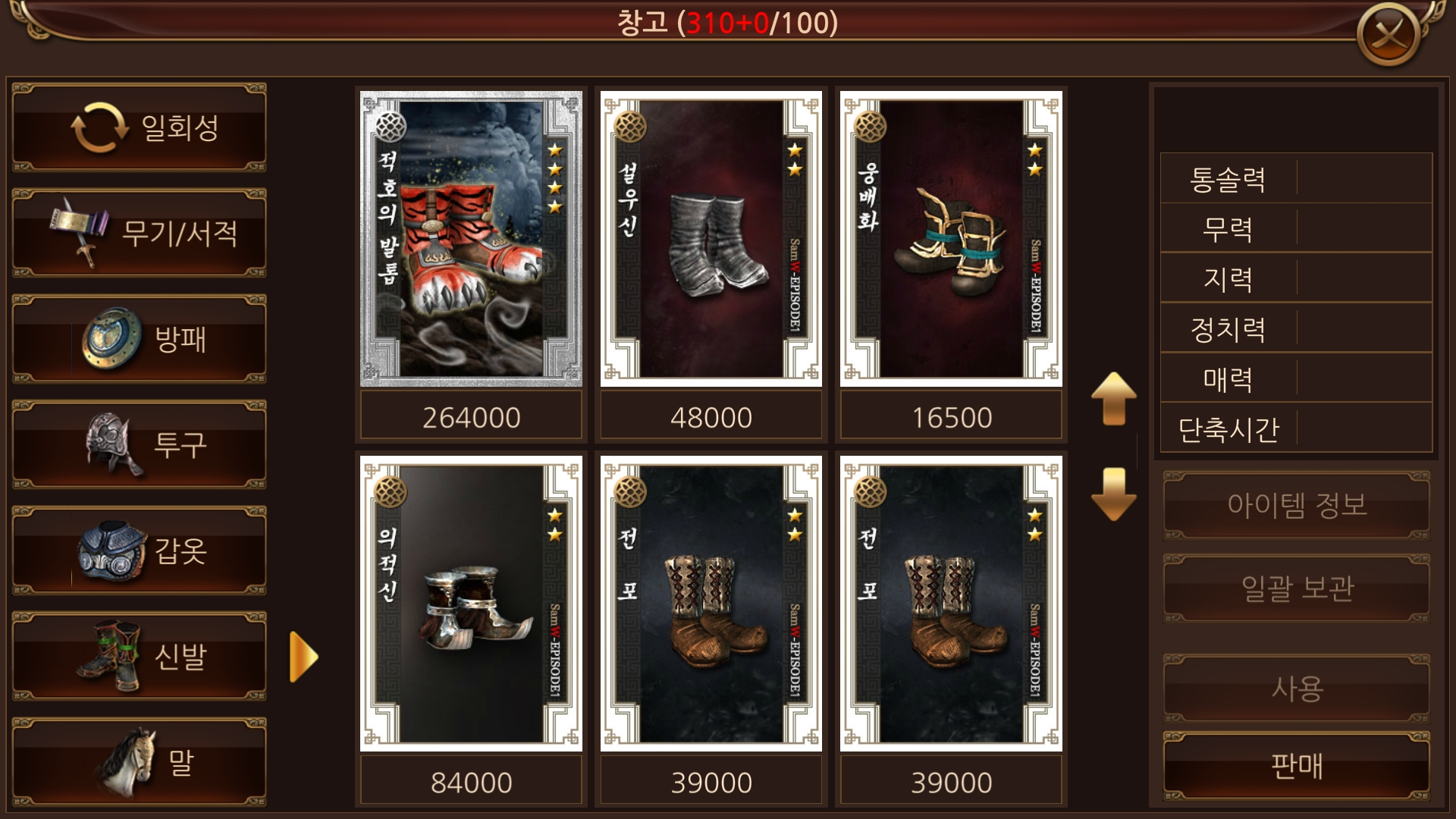Open the 무기/서적 weapon scroll category

[140, 233]
